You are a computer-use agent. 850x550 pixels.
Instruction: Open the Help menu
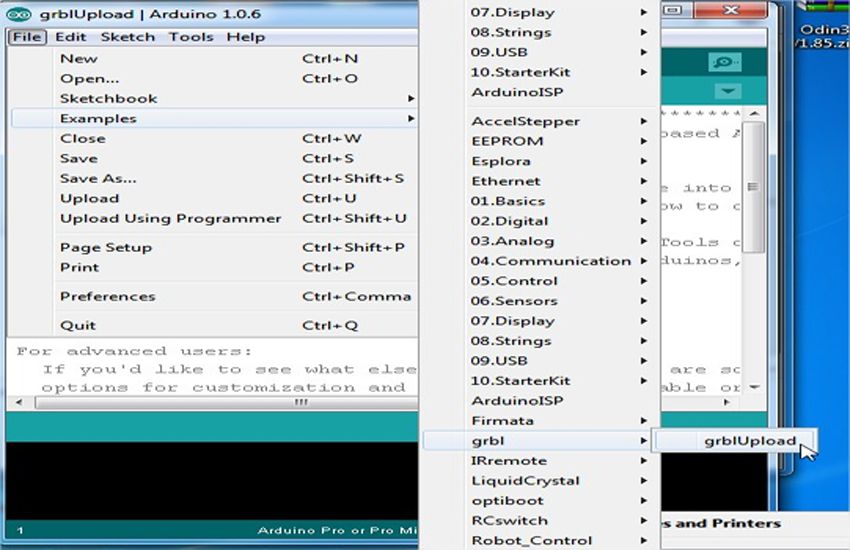pos(245,37)
